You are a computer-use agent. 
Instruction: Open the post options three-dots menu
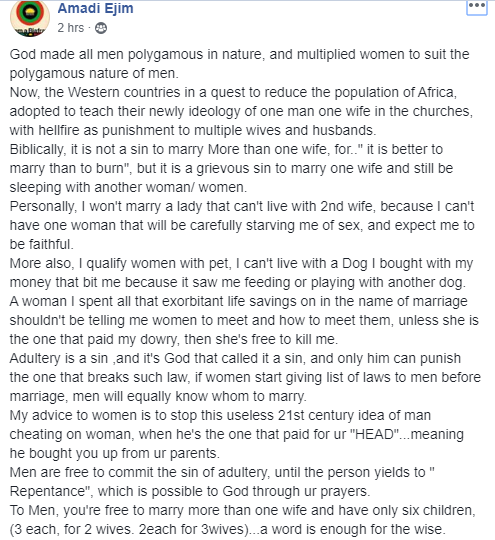click(x=477, y=7)
